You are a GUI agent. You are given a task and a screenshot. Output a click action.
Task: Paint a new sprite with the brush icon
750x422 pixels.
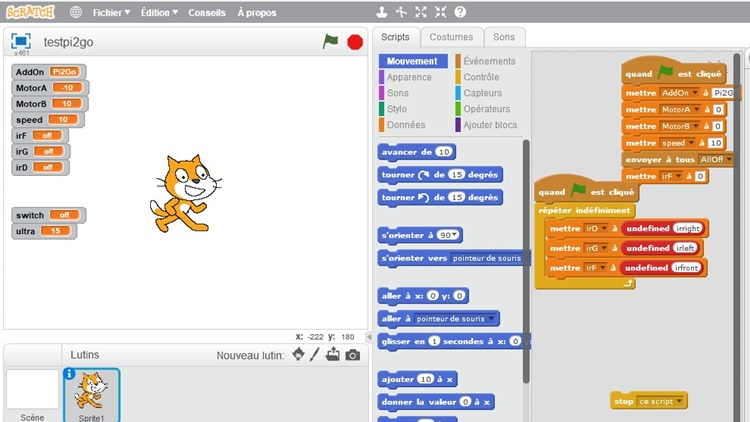tap(315, 355)
